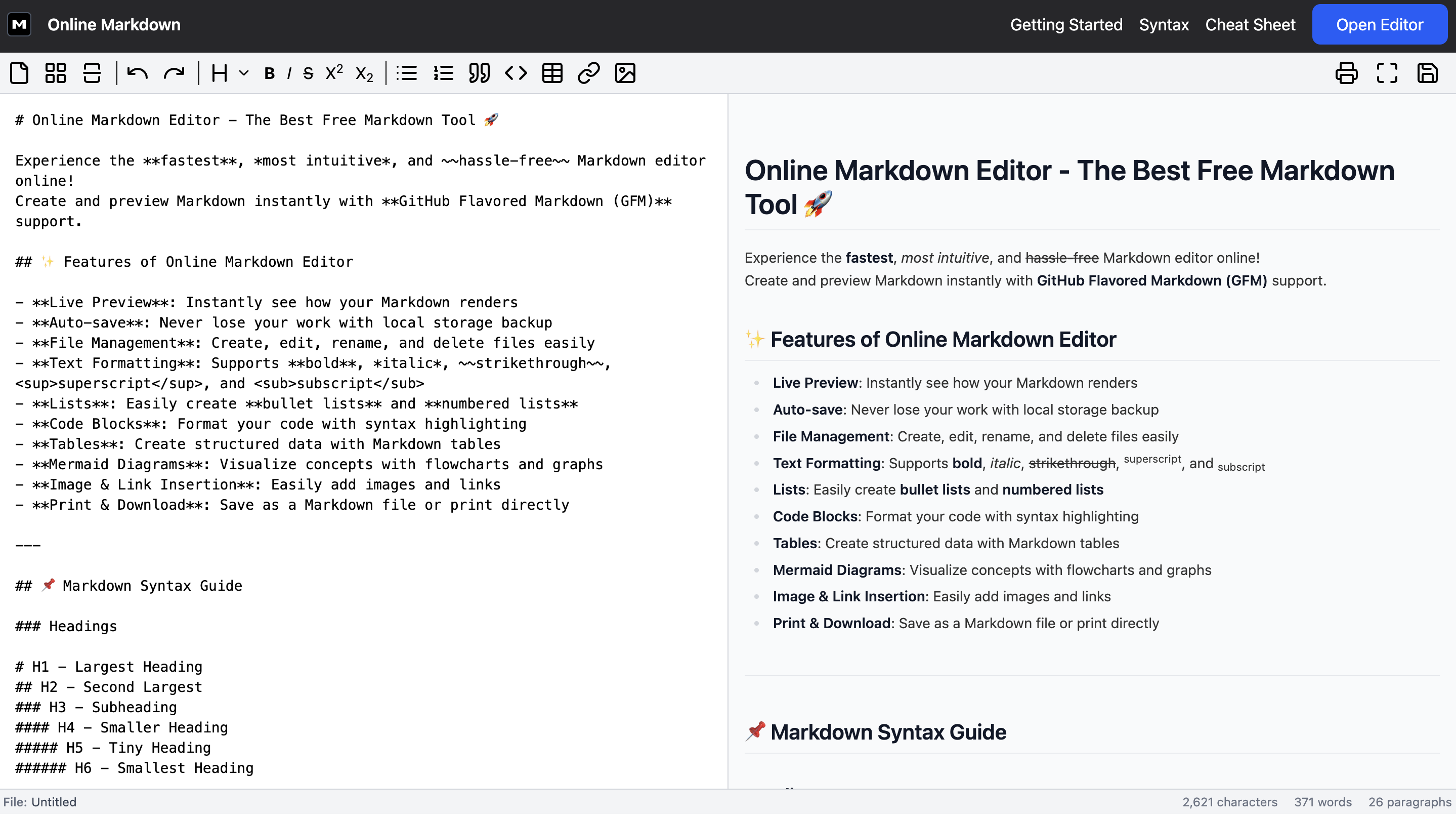Print the document
The width and height of the screenshot is (1456, 818).
(x=1346, y=73)
